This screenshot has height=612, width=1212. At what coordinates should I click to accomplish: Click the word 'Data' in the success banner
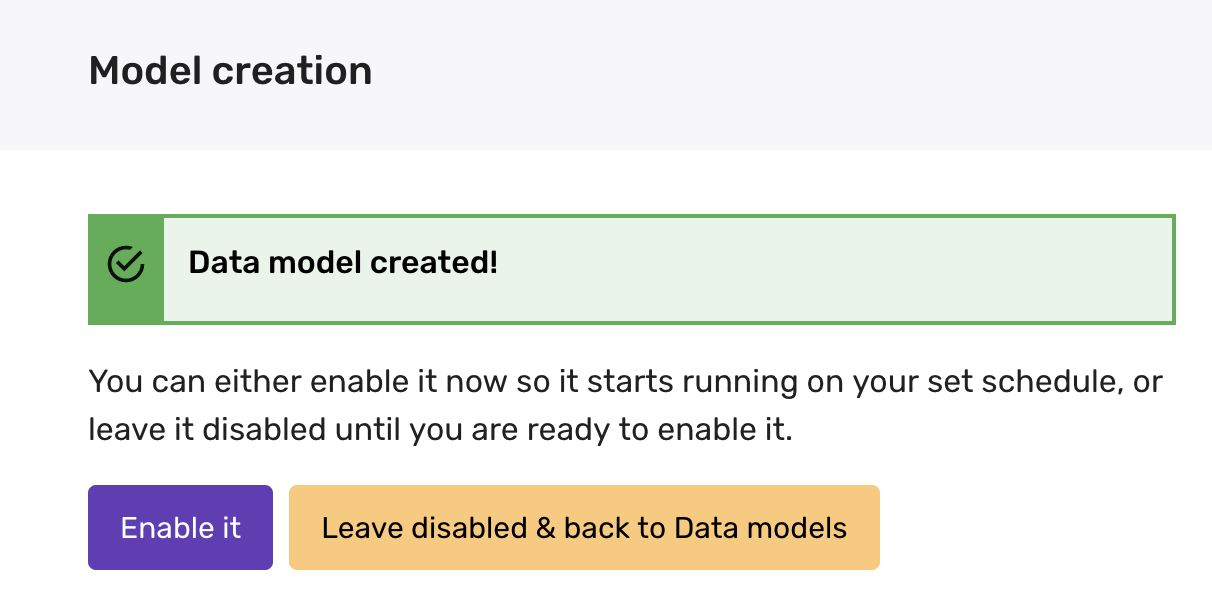(220, 263)
